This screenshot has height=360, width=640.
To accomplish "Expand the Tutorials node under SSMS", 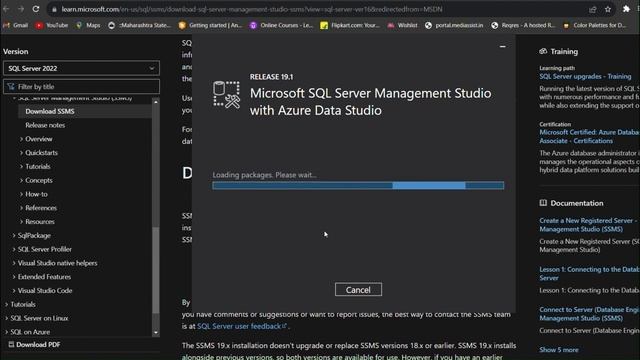I will (x=21, y=167).
